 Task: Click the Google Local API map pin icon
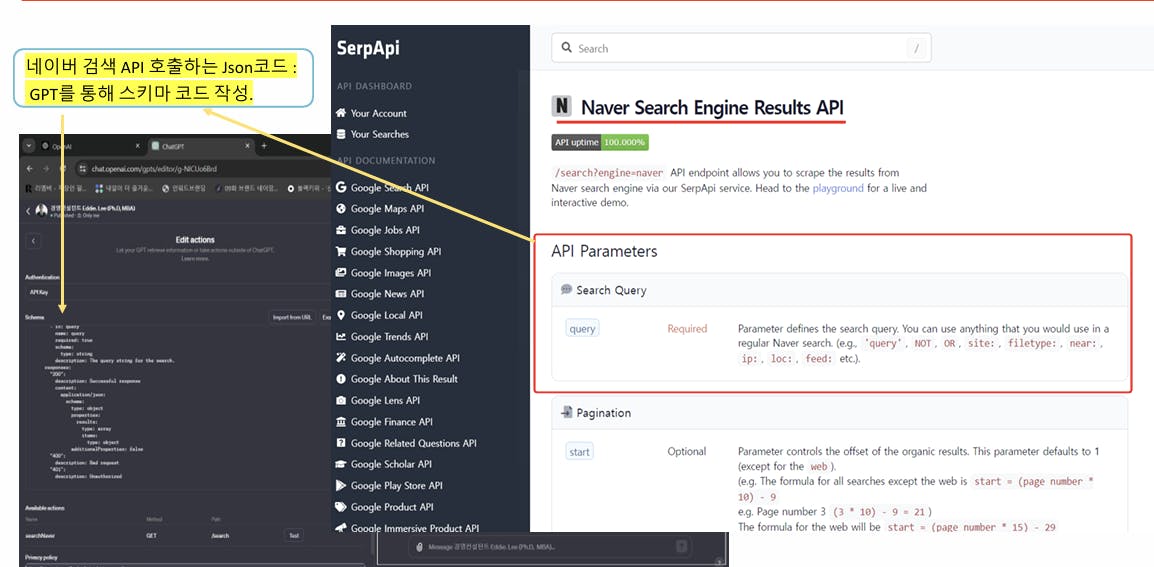pyautogui.click(x=341, y=315)
